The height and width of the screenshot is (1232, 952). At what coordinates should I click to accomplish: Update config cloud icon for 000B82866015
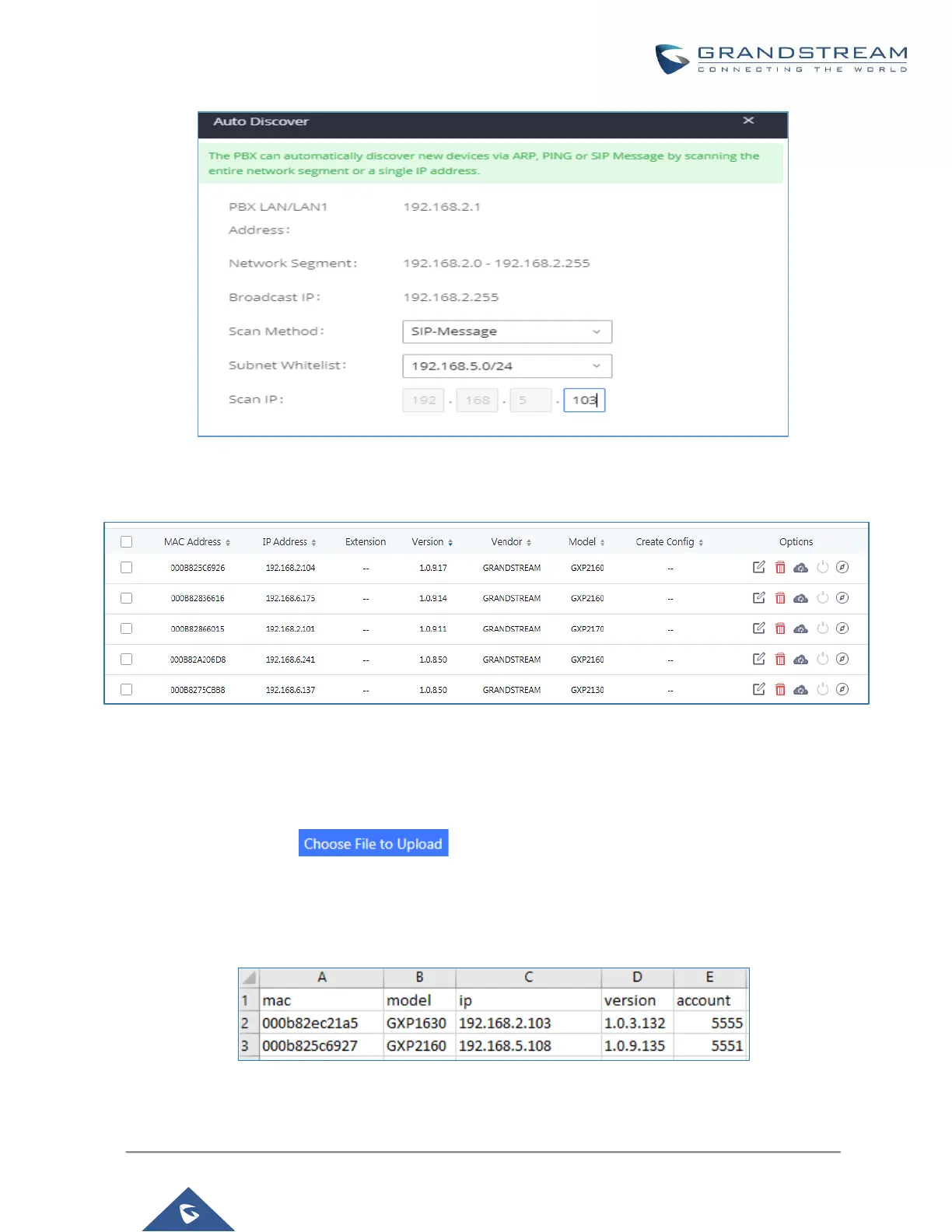800,628
